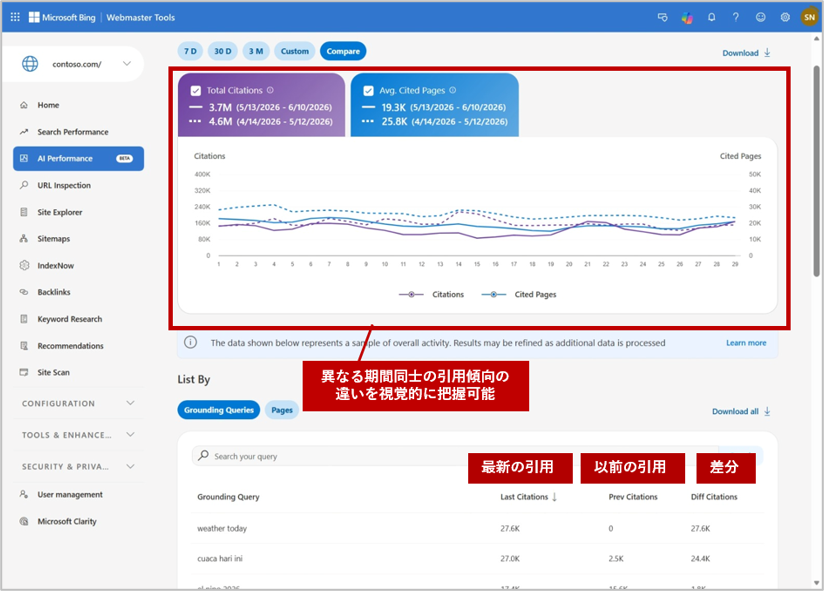Screen dimensions: 824x591
Task: Click the Microsoft Clarity icon
Action: pyautogui.click(x=24, y=521)
